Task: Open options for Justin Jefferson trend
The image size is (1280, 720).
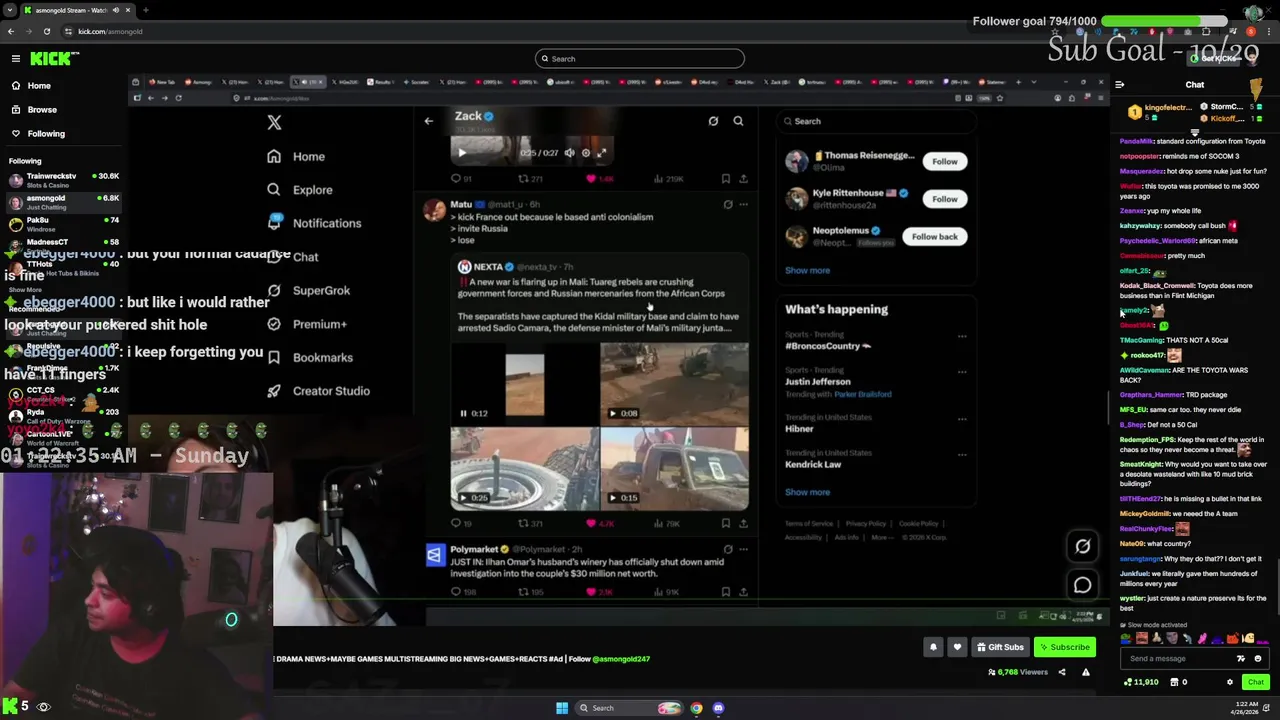Action: click(962, 372)
